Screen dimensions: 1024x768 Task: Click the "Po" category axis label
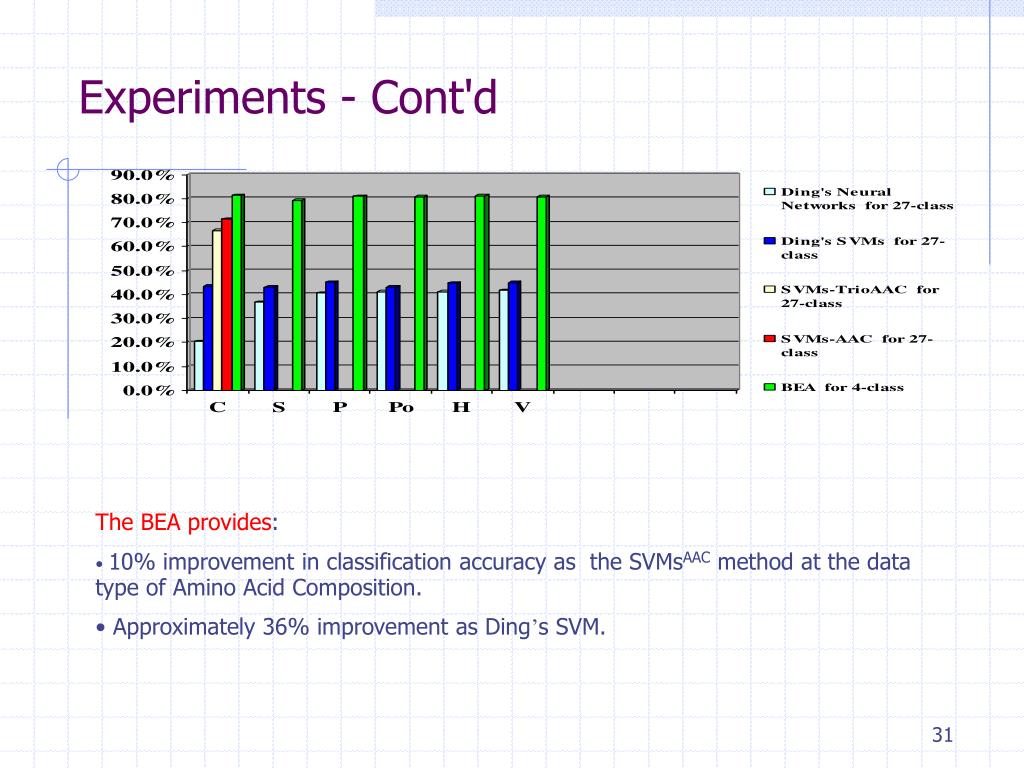pyautogui.click(x=401, y=408)
